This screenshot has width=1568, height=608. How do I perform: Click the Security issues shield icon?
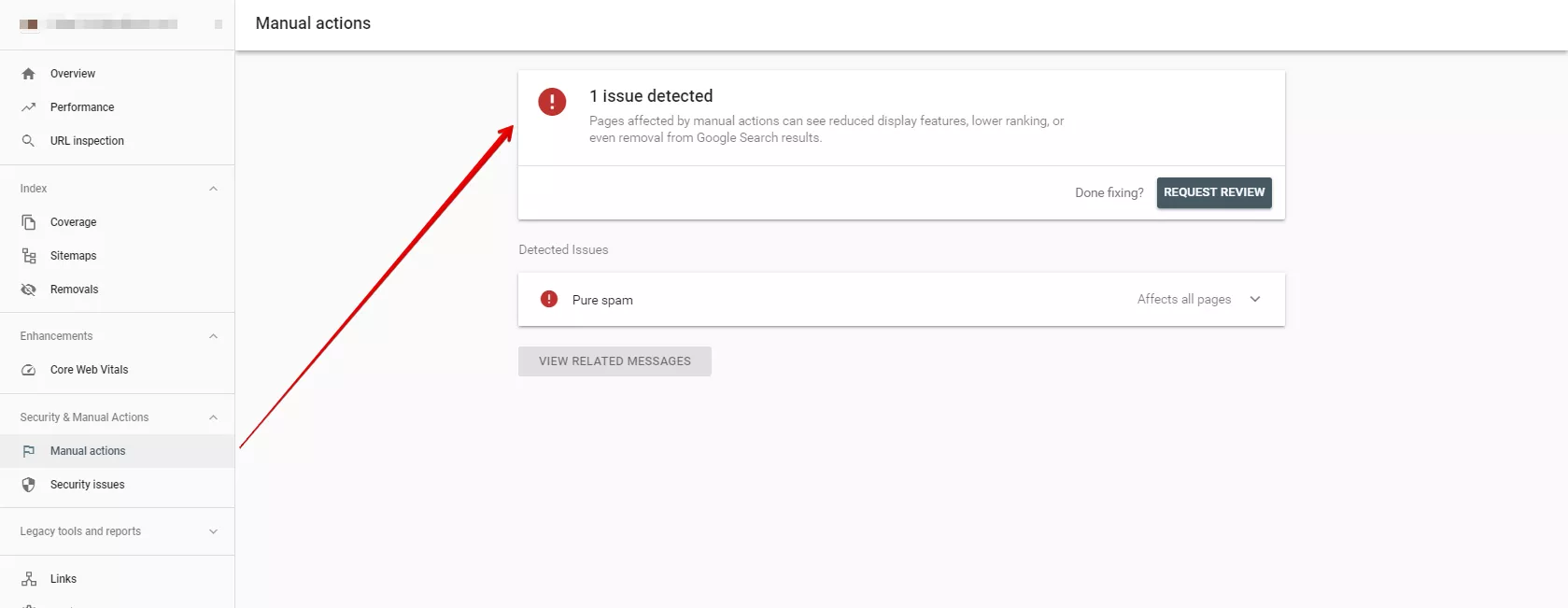click(28, 485)
